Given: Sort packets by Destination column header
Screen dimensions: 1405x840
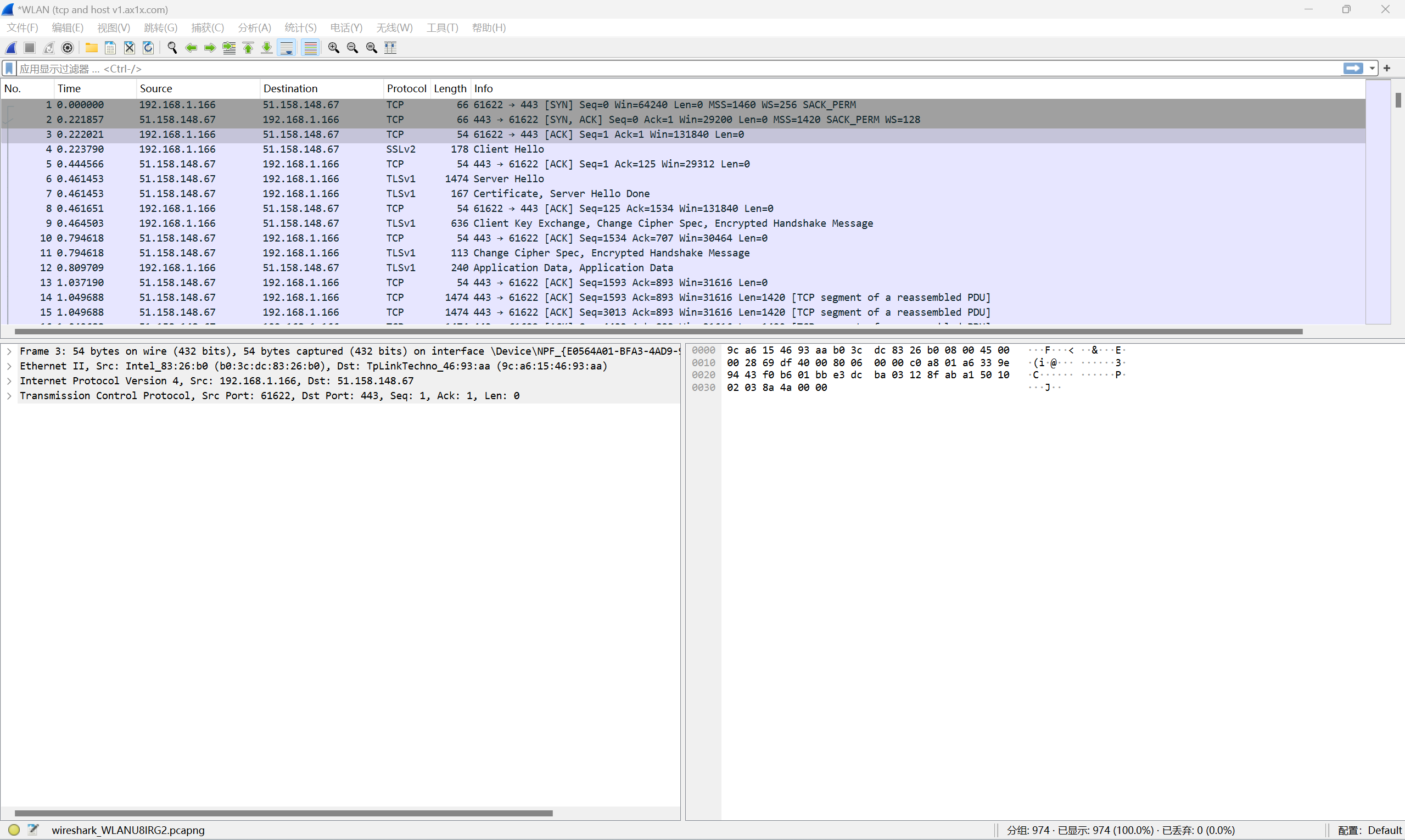Looking at the screenshot, I should (322, 88).
